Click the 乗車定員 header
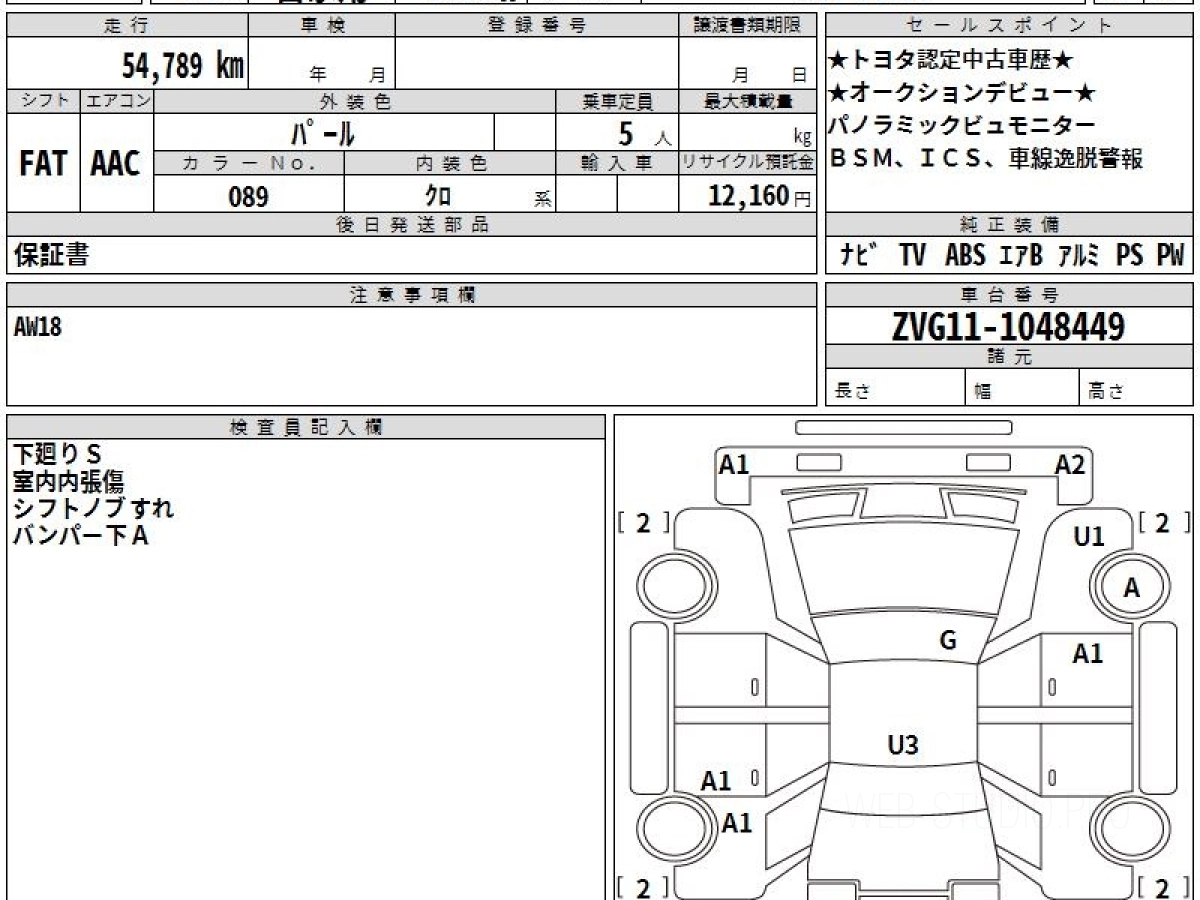The image size is (1200, 900). (617, 101)
